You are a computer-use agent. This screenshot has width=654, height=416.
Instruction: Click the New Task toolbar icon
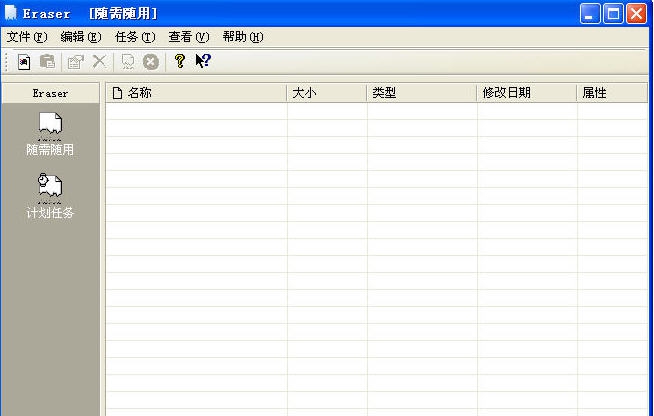(24, 62)
